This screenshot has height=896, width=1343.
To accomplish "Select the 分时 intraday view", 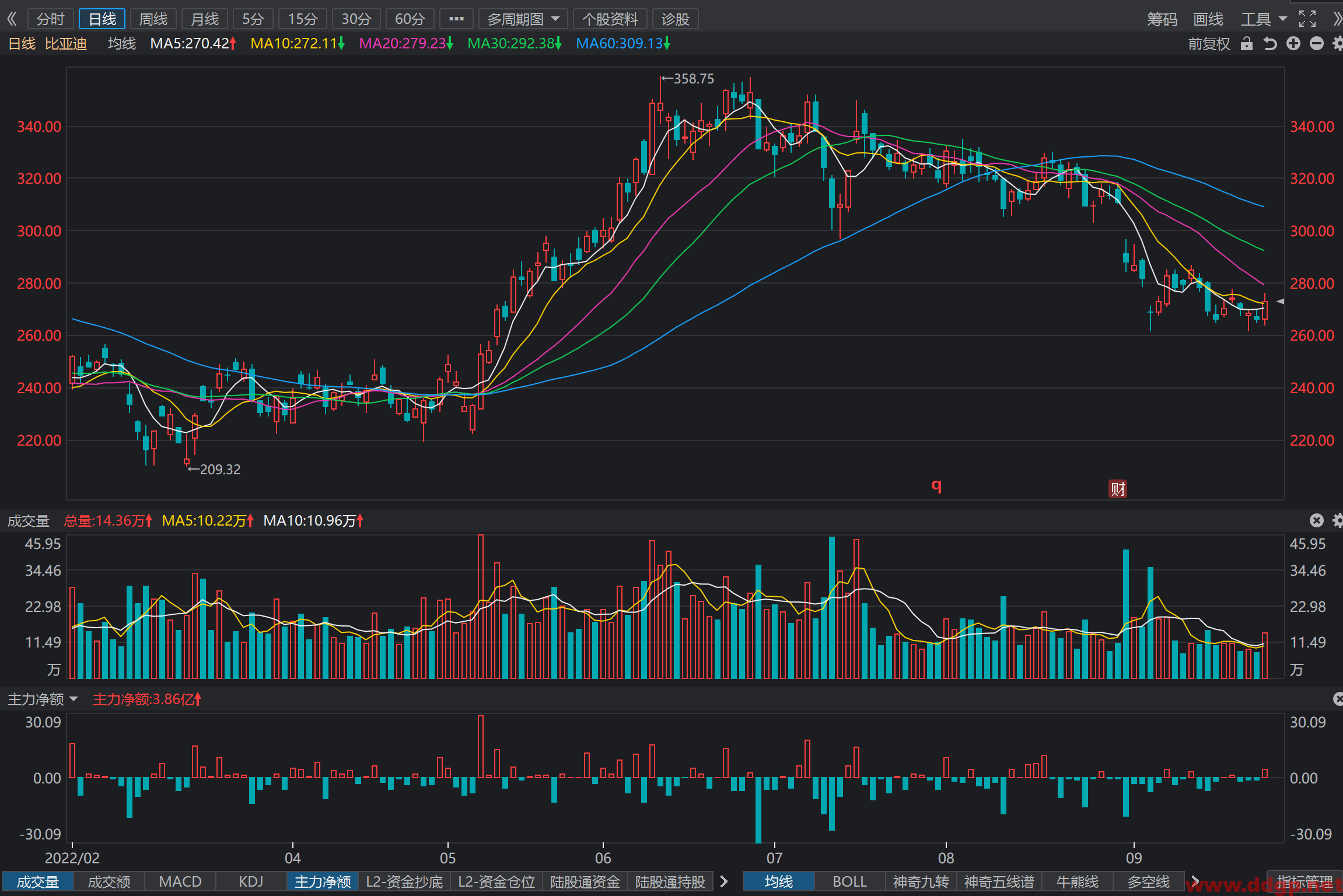I will [x=51, y=19].
